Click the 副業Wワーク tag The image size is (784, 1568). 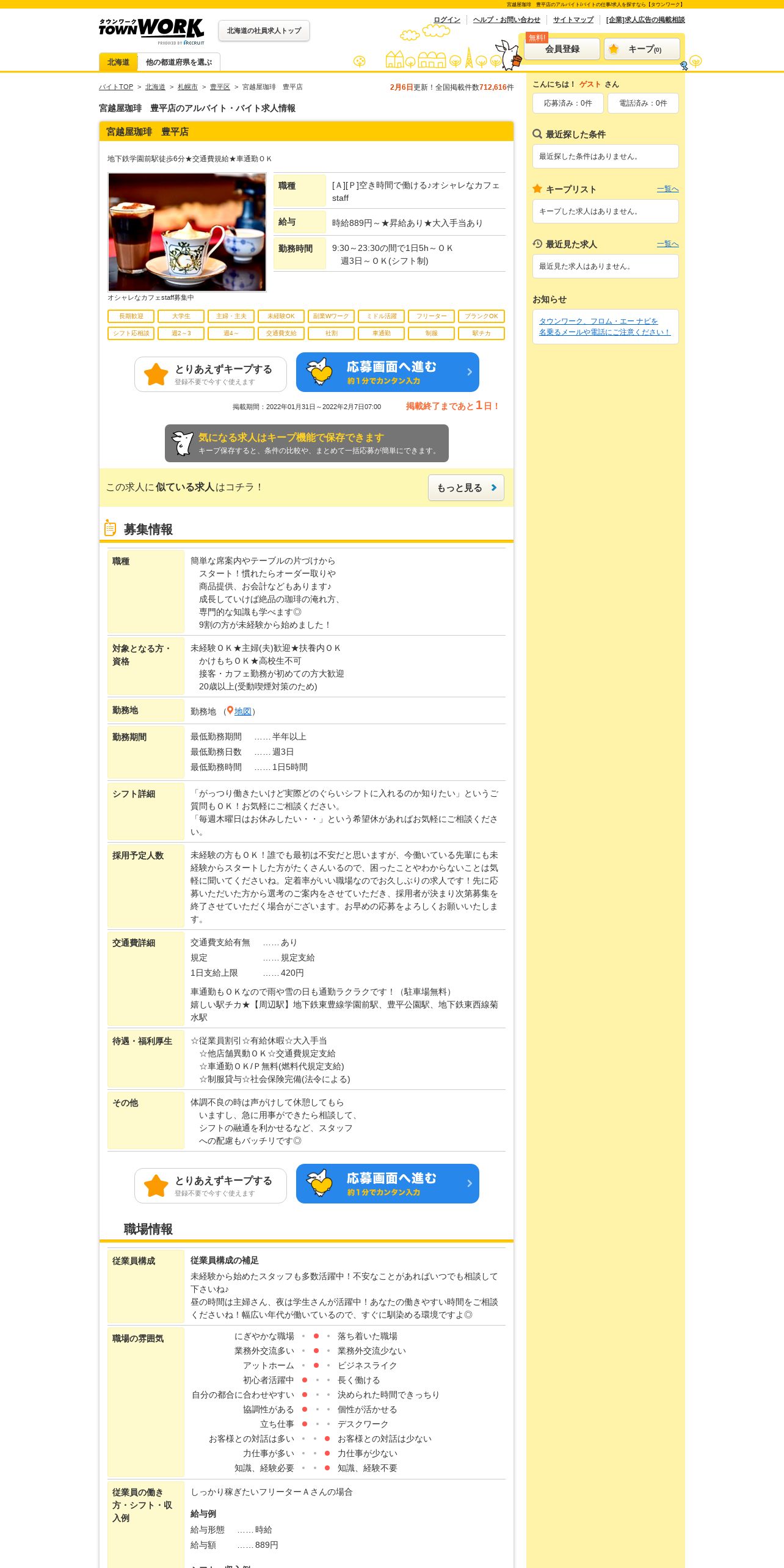pyautogui.click(x=331, y=316)
